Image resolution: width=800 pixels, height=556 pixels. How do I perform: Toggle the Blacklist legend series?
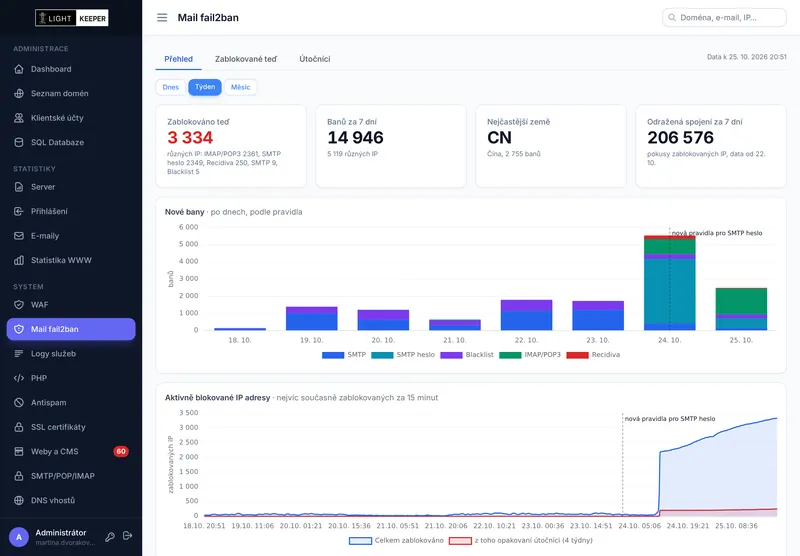click(x=467, y=355)
